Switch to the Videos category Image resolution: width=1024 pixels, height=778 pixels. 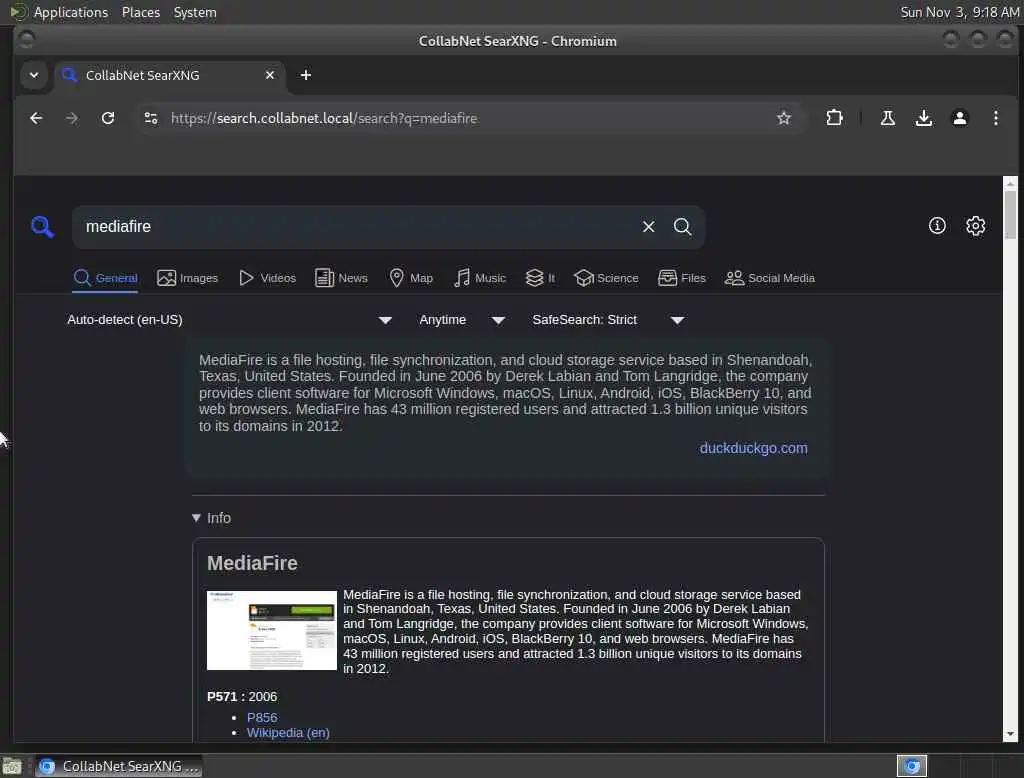pos(267,278)
